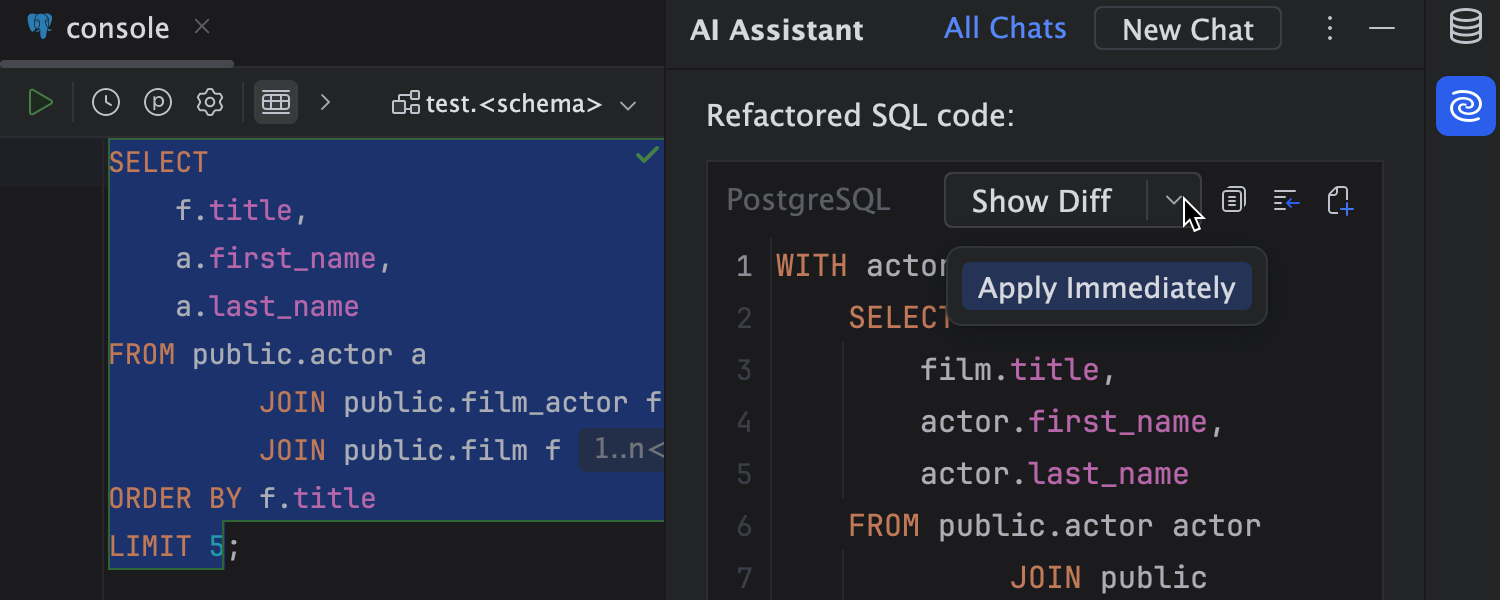
Task: Click 'actor.last_name' on snippet line 5
Action: tap(1055, 473)
